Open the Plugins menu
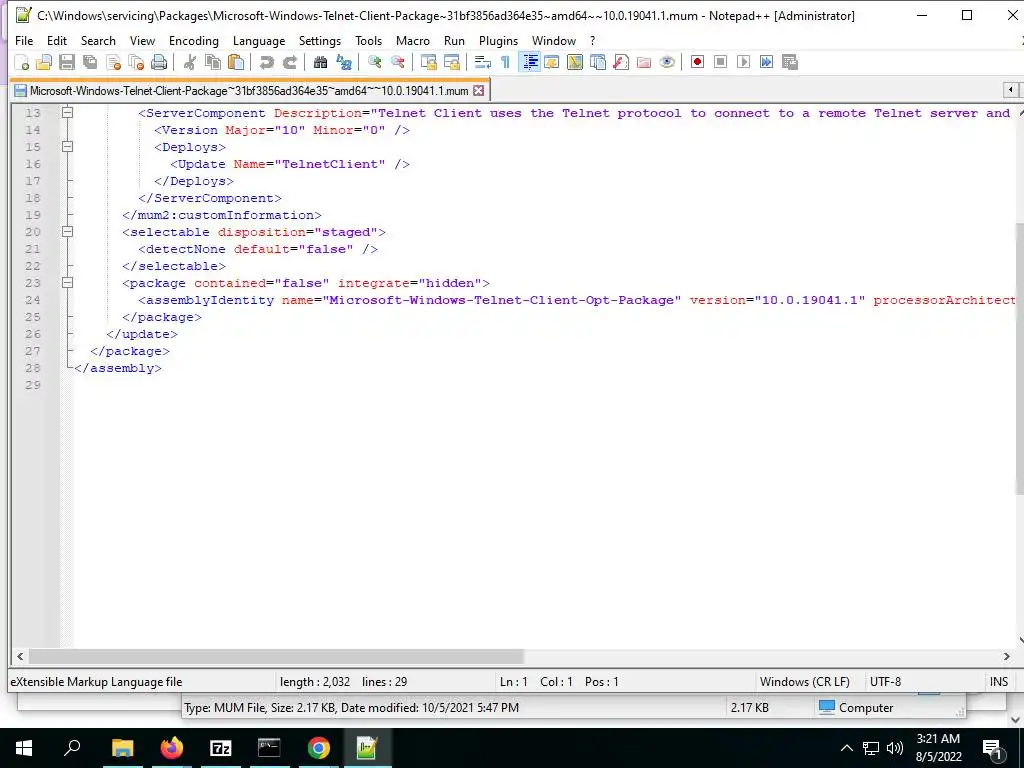 coord(498,40)
